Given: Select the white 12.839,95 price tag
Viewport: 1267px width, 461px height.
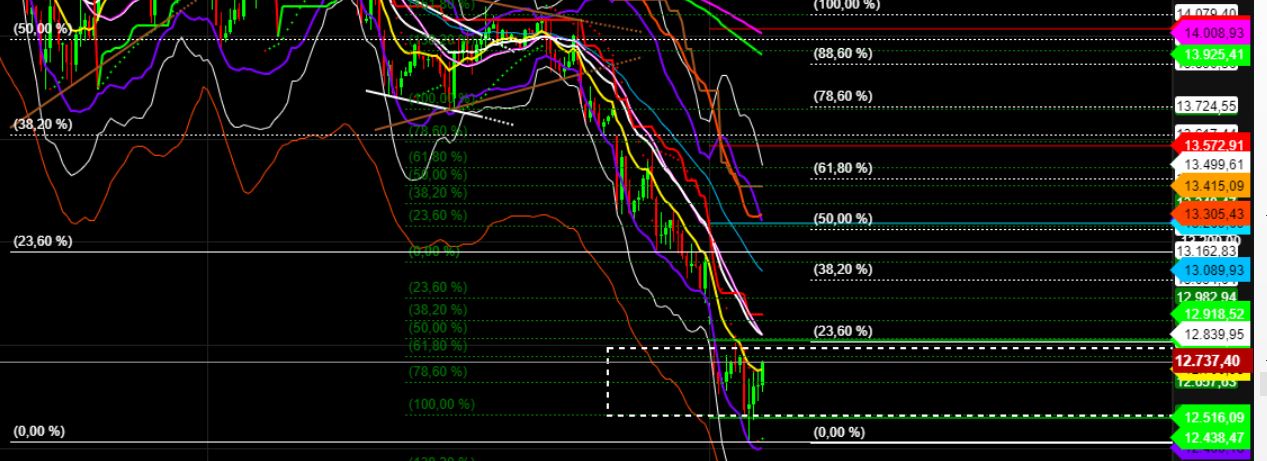Looking at the screenshot, I should coord(1209,334).
